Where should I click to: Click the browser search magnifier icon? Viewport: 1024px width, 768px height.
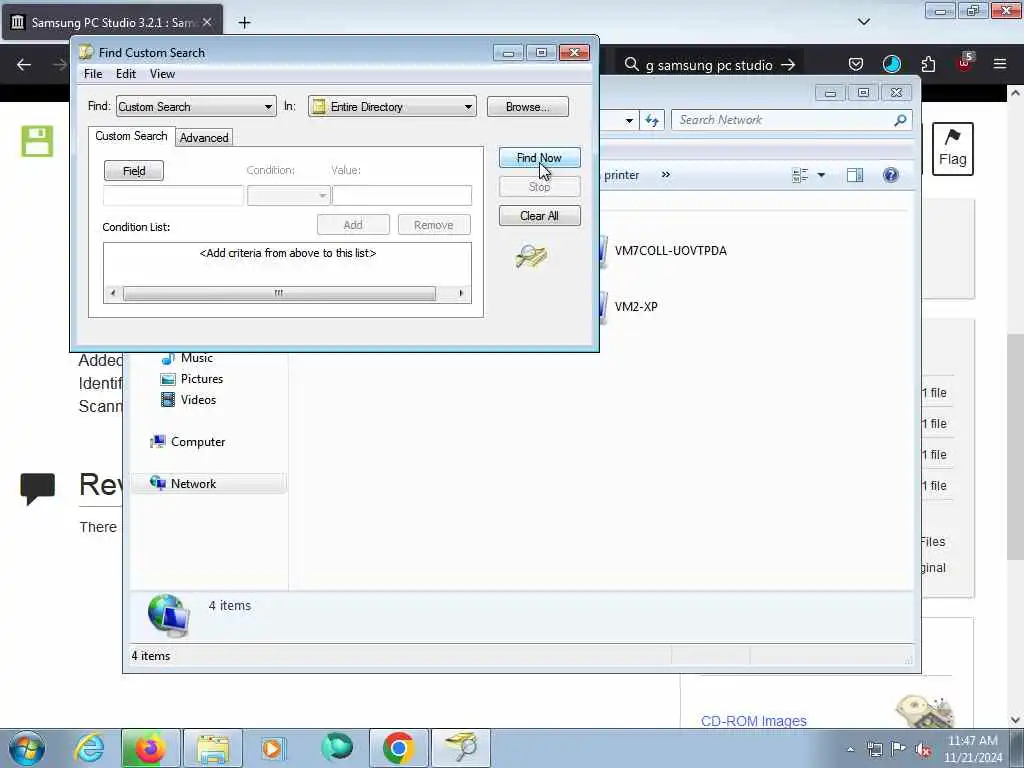631,65
